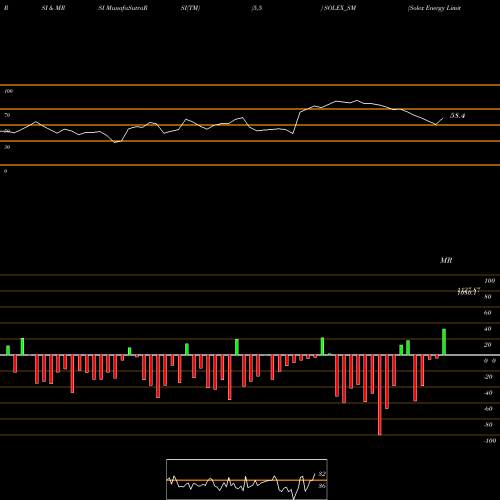Click the MR axis label -20
The width and height of the screenshot is (500, 500).
(488, 377)
